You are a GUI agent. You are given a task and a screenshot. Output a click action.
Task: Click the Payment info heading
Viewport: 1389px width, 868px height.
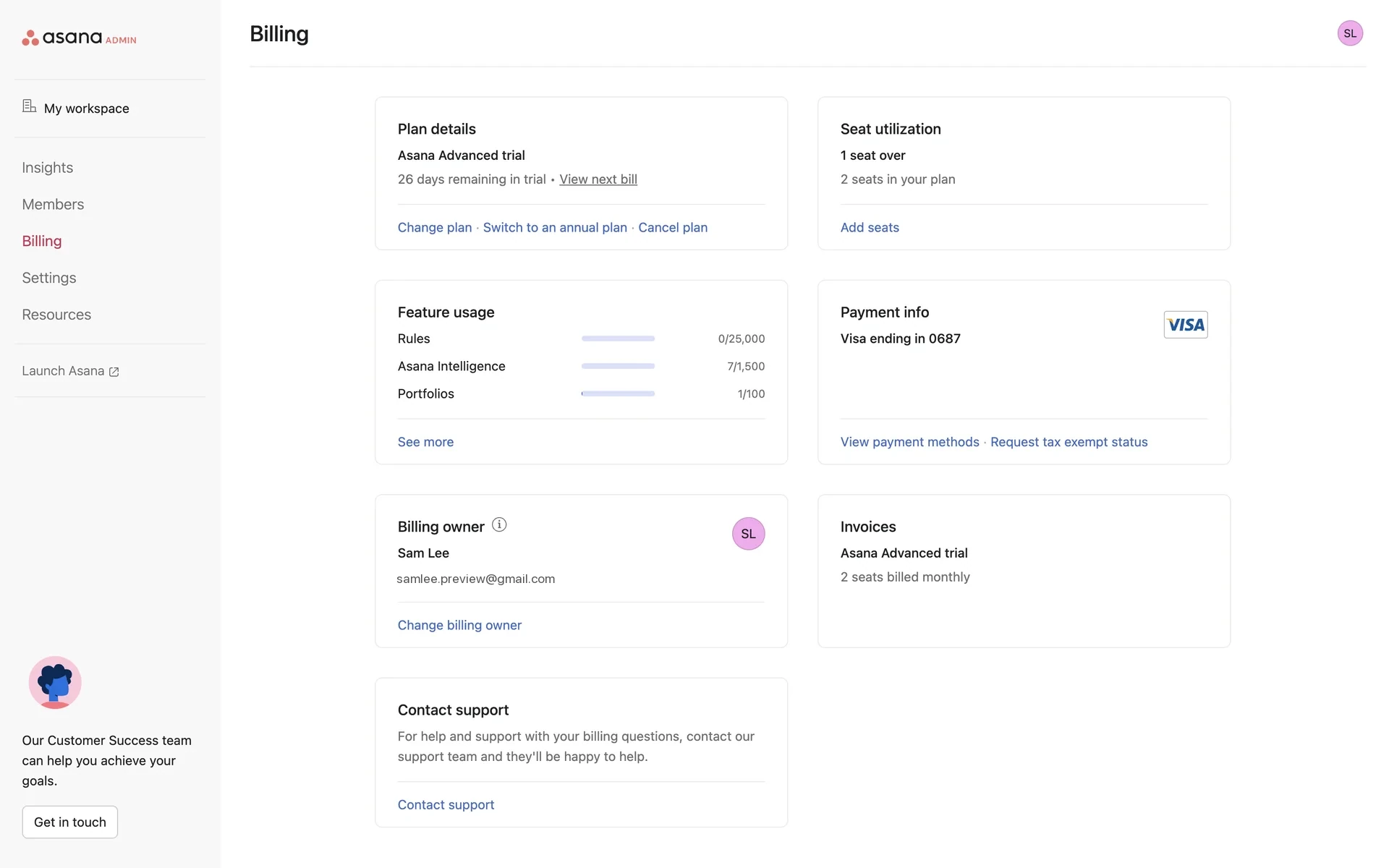(x=885, y=312)
